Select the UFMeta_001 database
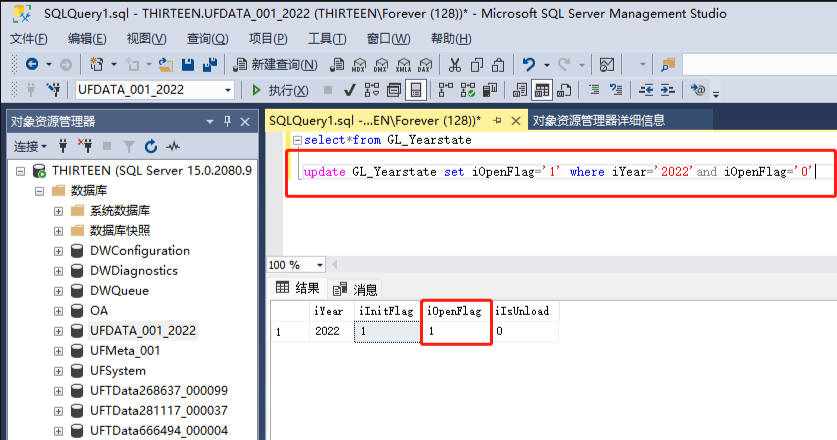Image resolution: width=837 pixels, height=440 pixels. [125, 351]
